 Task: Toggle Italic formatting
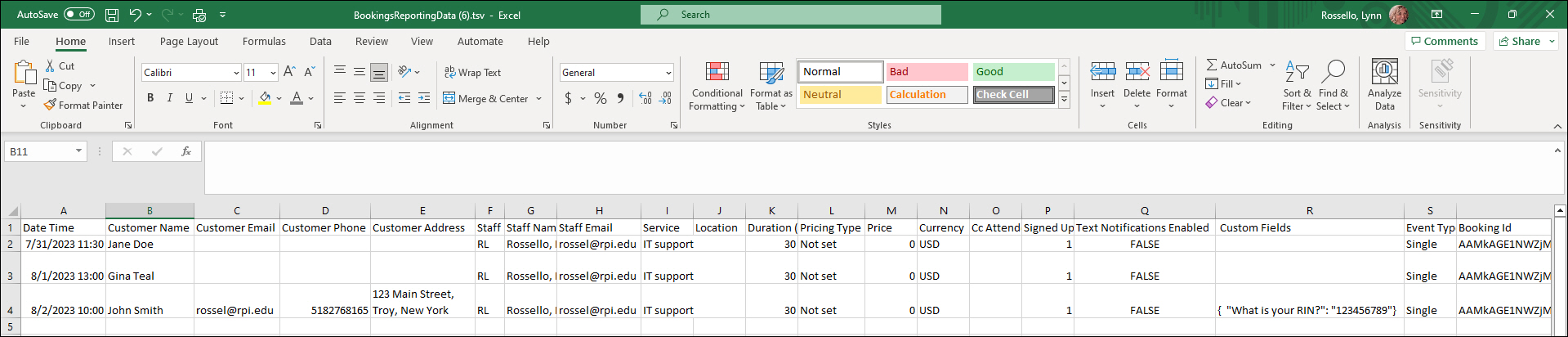(x=170, y=98)
